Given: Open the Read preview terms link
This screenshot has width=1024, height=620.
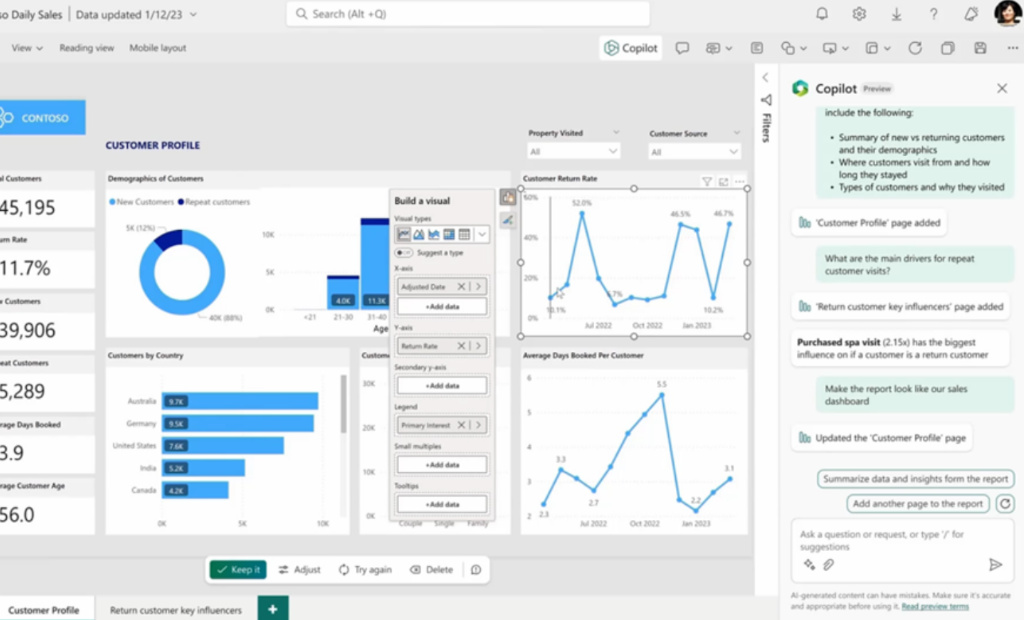Looking at the screenshot, I should (x=935, y=607).
